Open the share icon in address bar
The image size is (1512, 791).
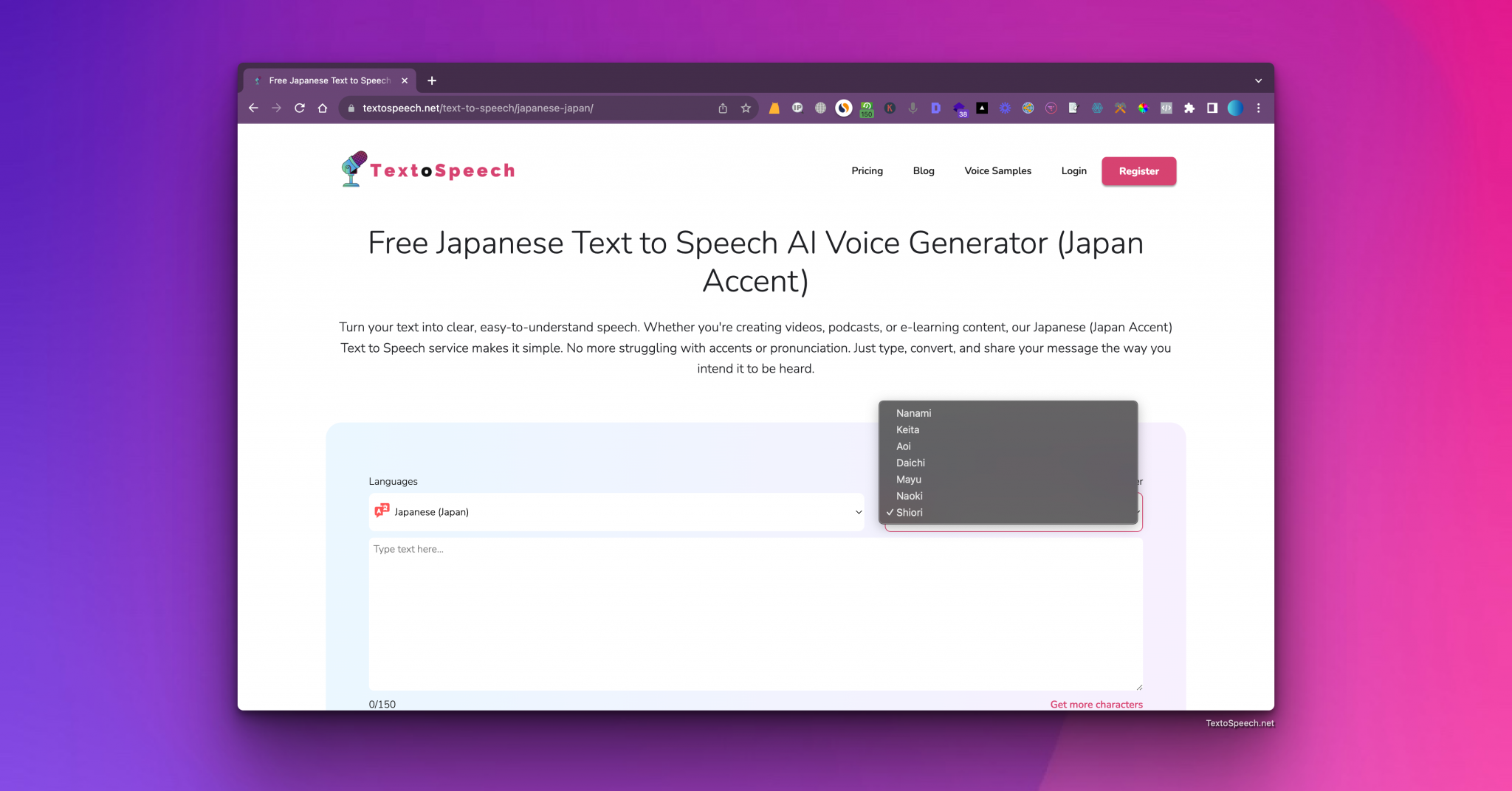click(722, 108)
